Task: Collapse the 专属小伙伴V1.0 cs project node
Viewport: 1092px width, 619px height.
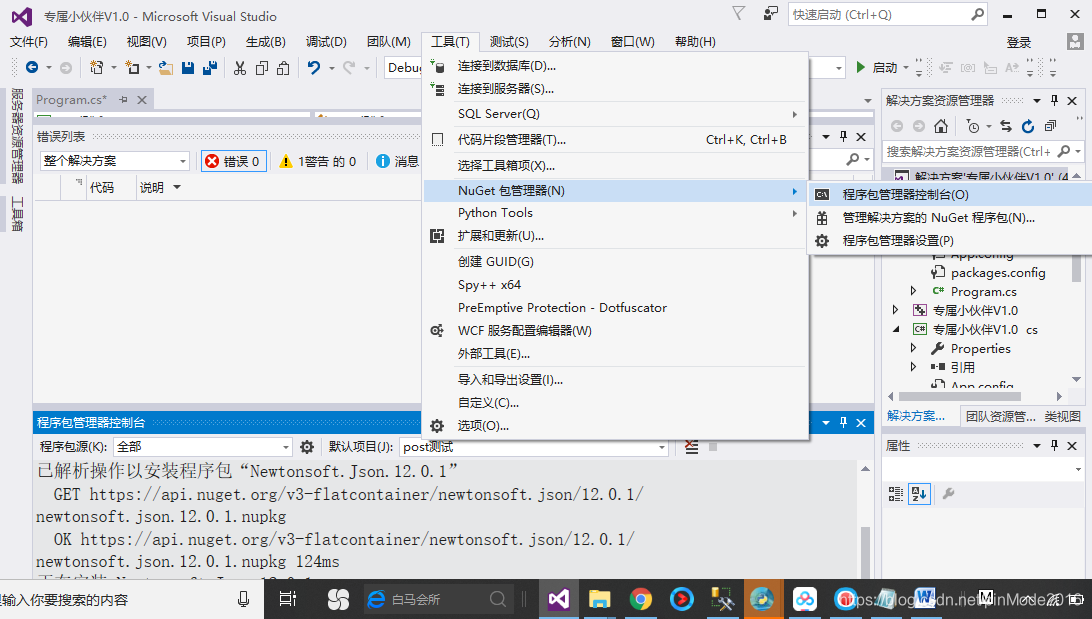Action: tap(896, 329)
